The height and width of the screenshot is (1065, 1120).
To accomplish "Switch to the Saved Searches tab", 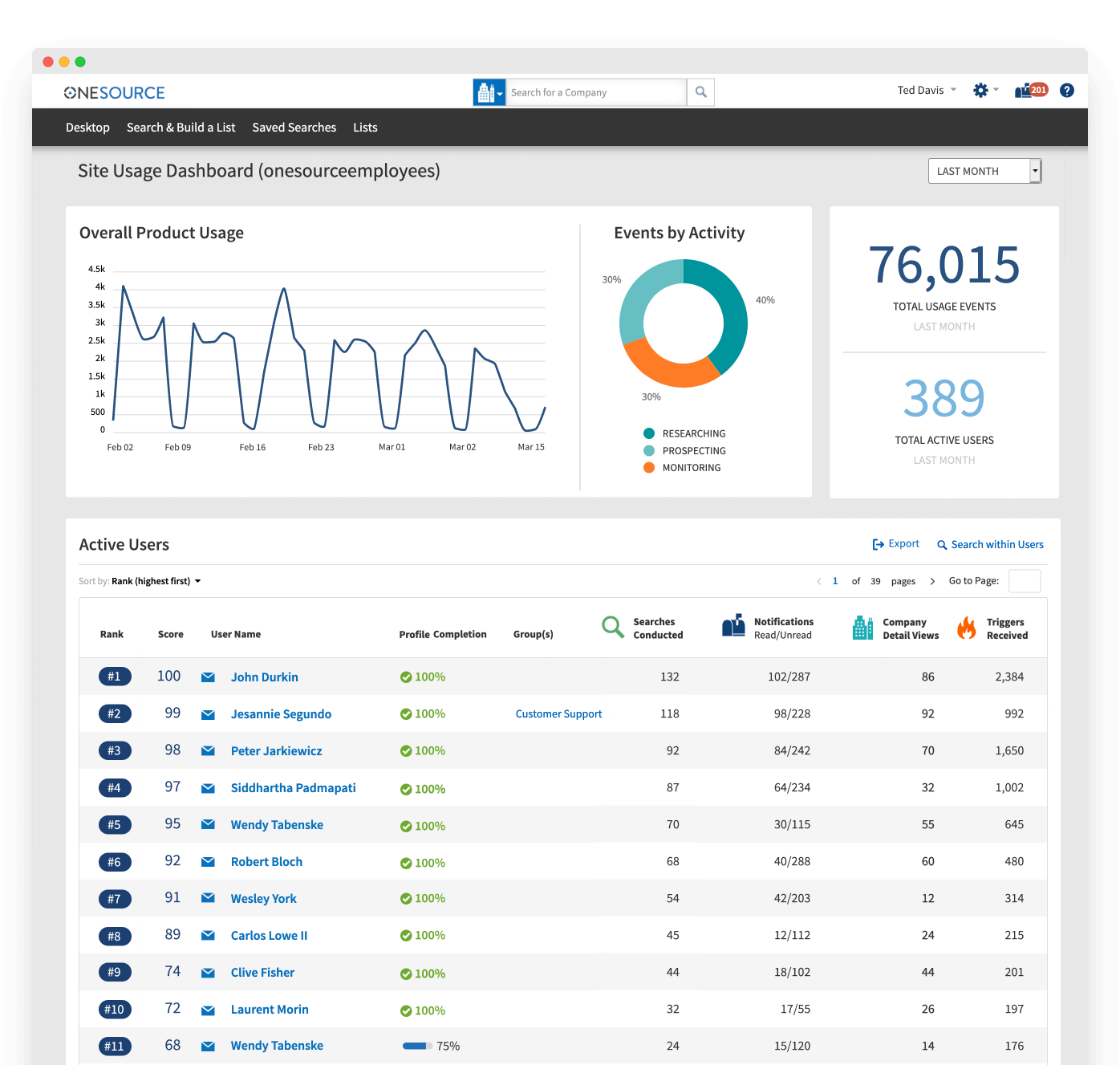I will click(x=294, y=127).
